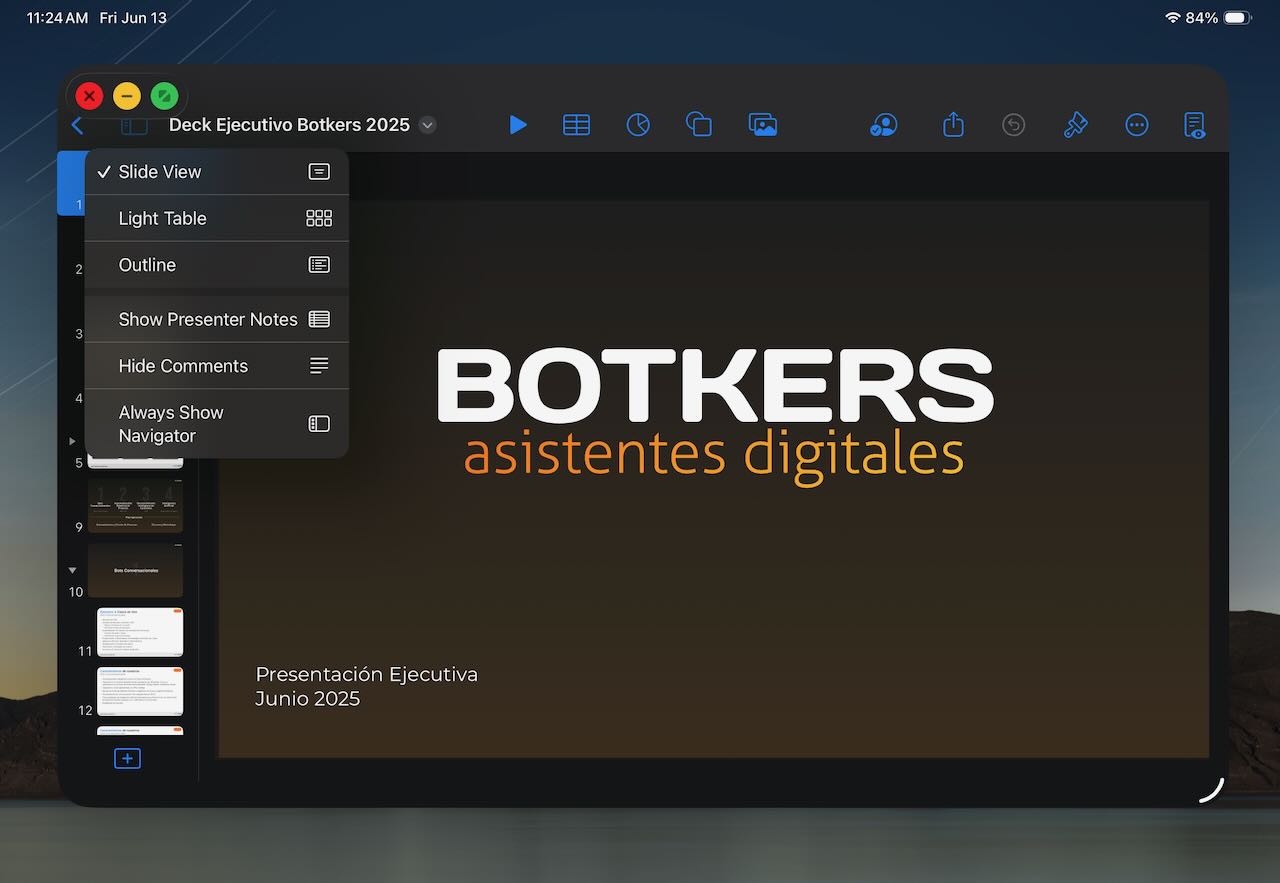Viewport: 1280px width, 883px height.
Task: Select the Junio 2025 text
Action: click(308, 699)
